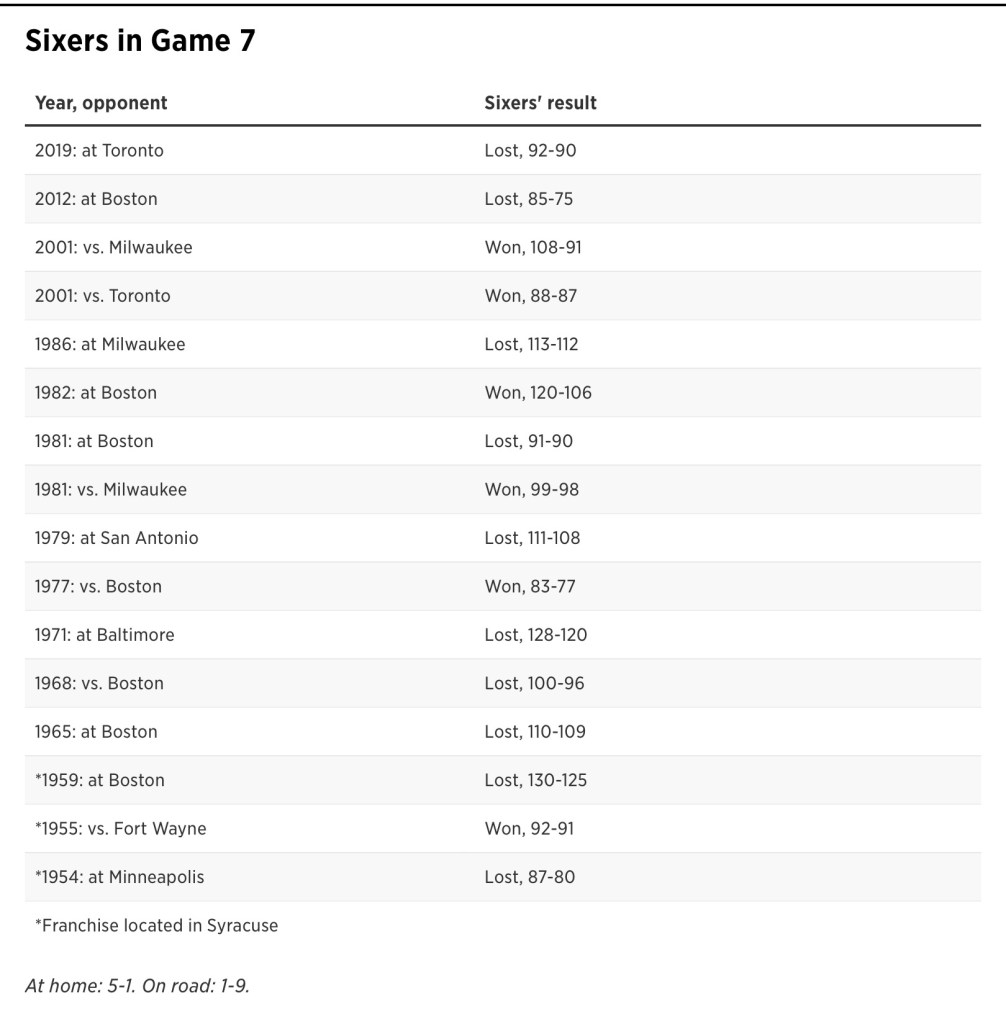This screenshot has width=1006, height=1024.
Task: Click the "Won, 88-87" result
Action: coord(530,296)
